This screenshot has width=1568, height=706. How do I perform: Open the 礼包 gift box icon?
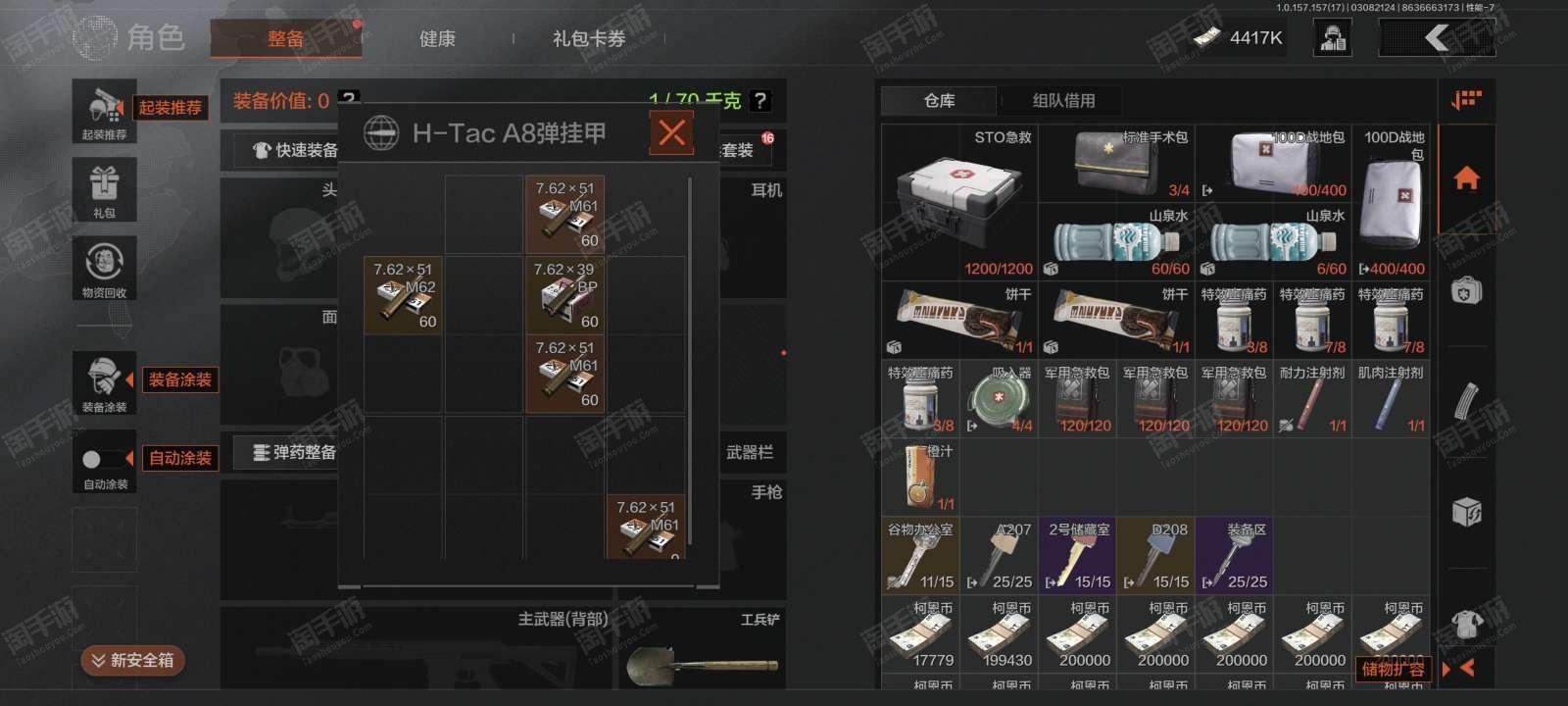(x=104, y=189)
